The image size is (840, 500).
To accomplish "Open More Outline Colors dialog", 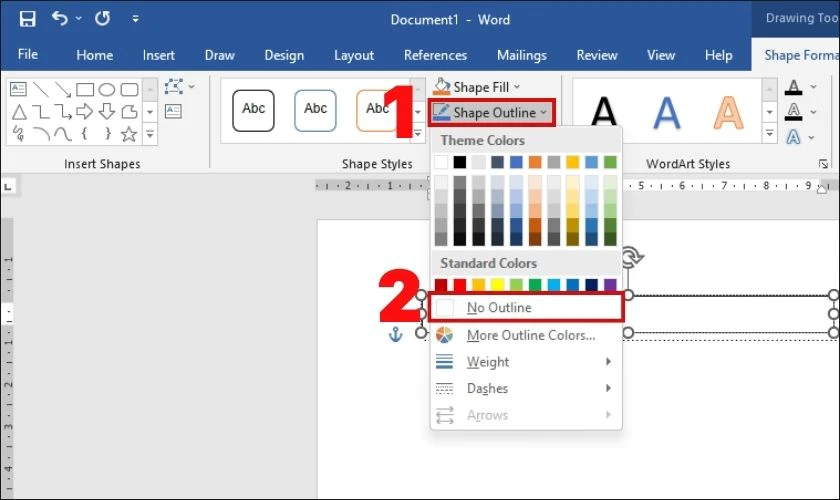I will click(x=526, y=335).
